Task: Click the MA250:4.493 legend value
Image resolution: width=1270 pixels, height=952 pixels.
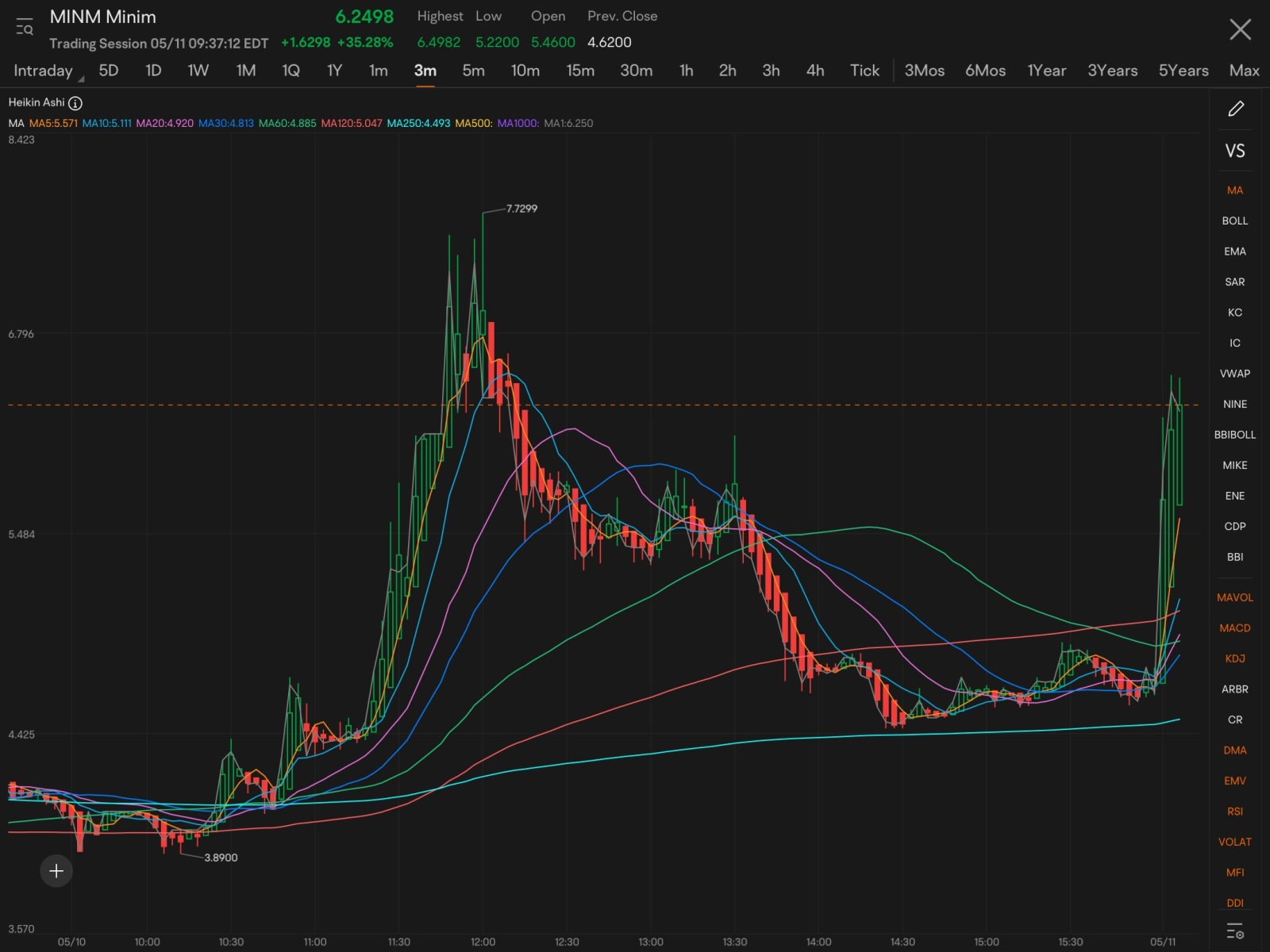Action: pyautogui.click(x=418, y=123)
